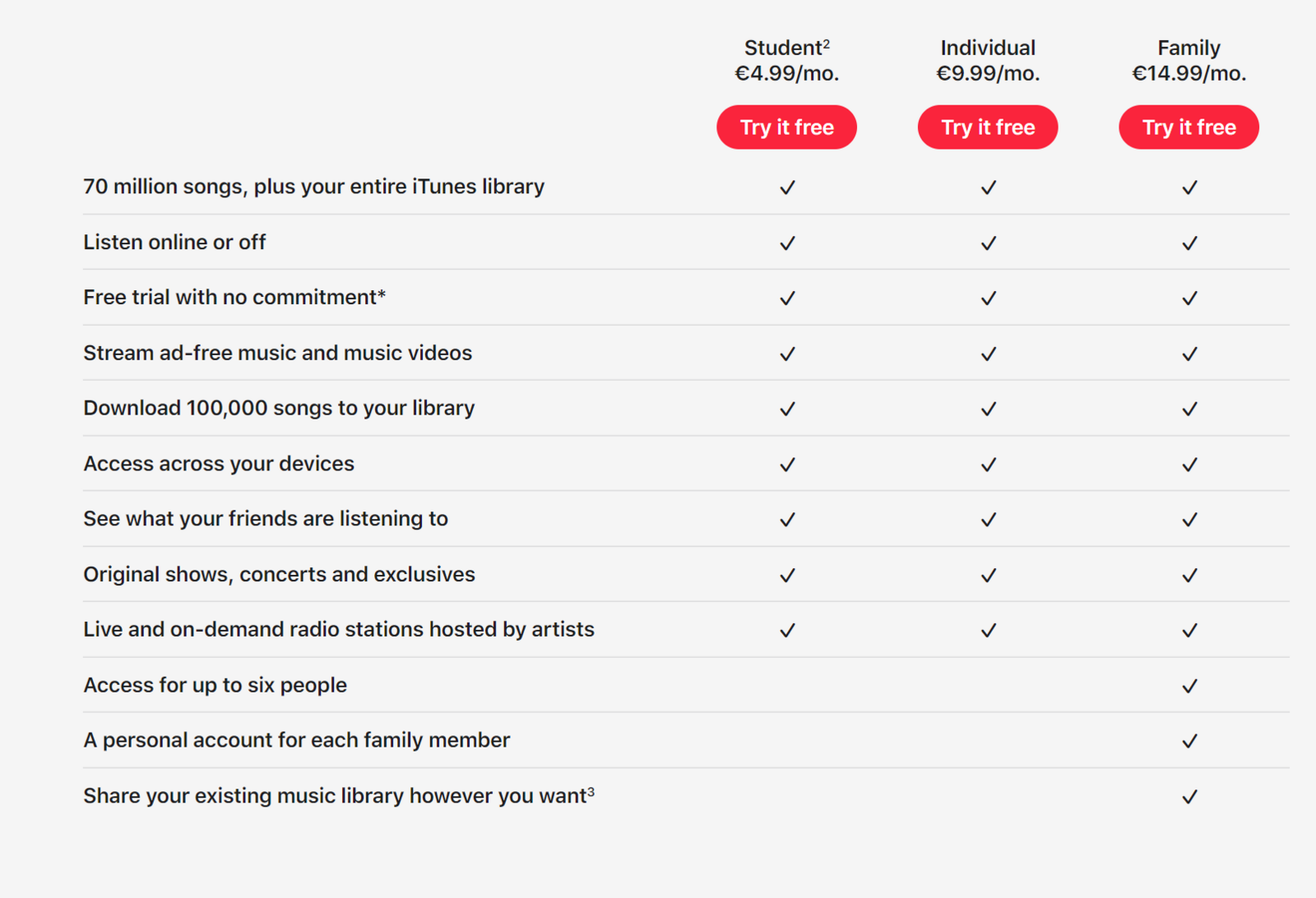Click the Student checkmark for Access across devices
The width and height of the screenshot is (1316, 898).
[x=787, y=465]
